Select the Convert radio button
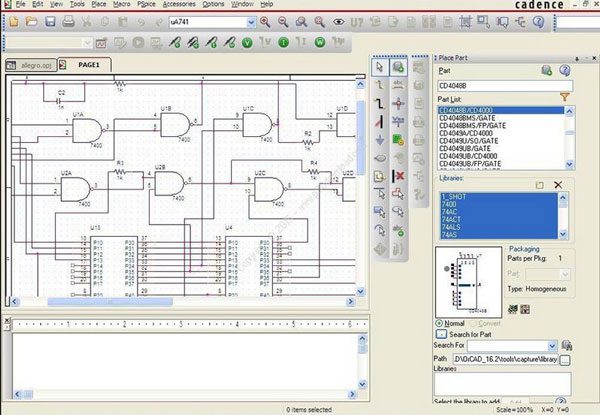 tap(474, 324)
